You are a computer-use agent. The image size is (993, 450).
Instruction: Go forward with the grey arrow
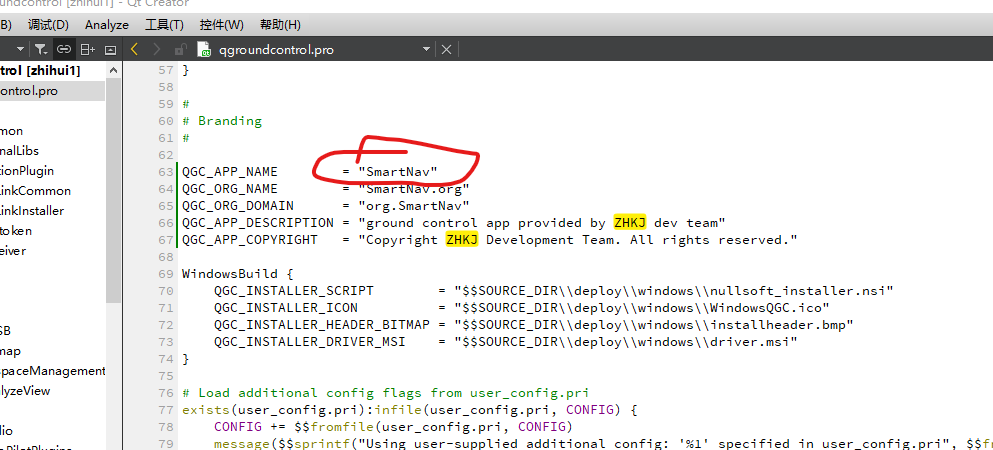[x=157, y=49]
